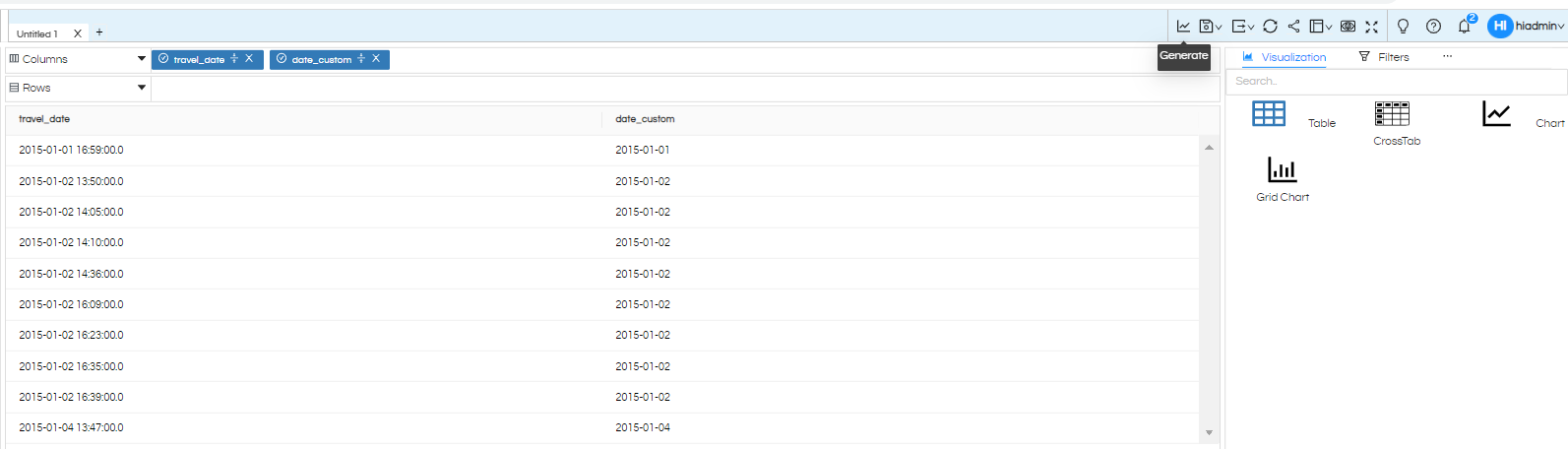This screenshot has height=449, width=1568.
Task: Remove the travel_date column pill
Action: (x=249, y=59)
